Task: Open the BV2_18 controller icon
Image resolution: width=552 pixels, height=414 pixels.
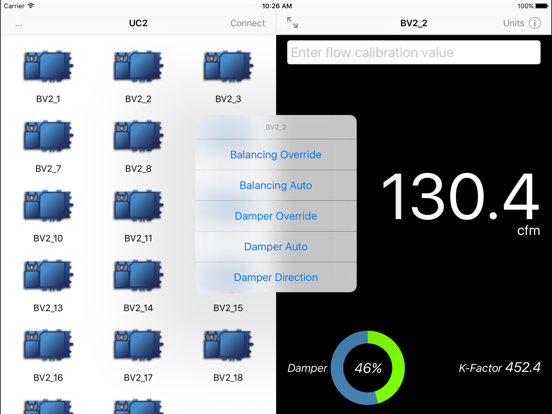Action: (228, 345)
